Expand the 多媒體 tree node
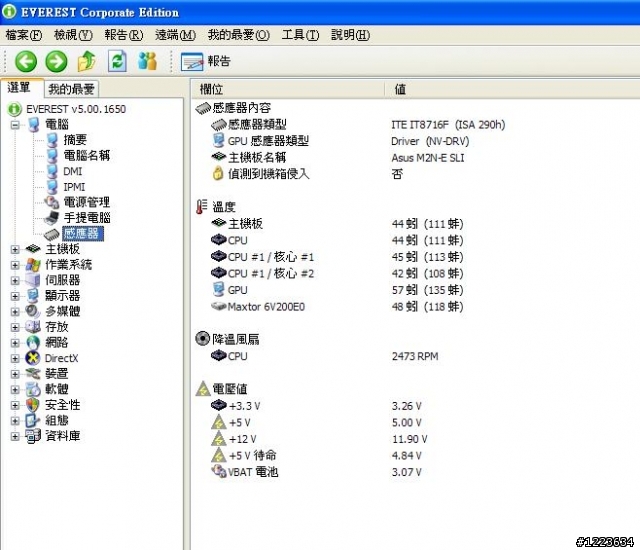The height and width of the screenshot is (550, 640). [x=15, y=312]
